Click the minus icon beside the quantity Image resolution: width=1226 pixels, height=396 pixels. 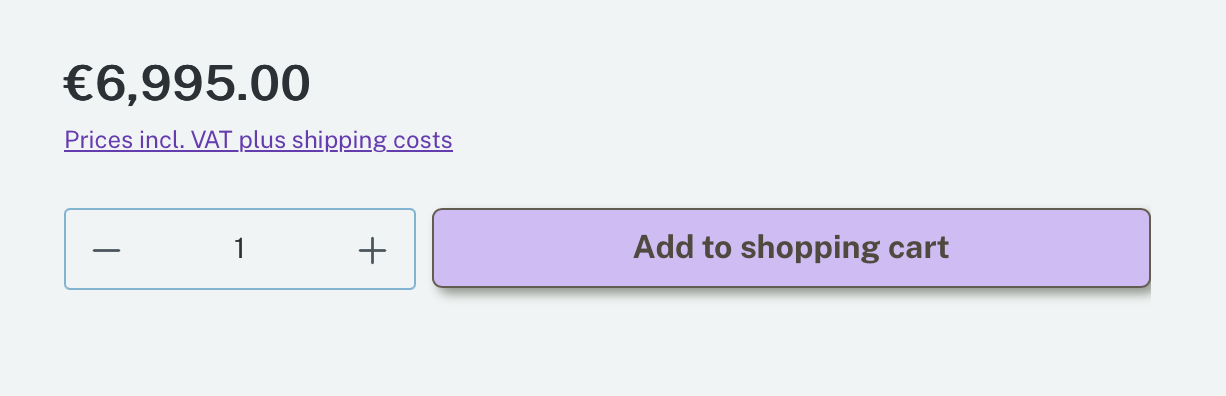[x=107, y=250]
